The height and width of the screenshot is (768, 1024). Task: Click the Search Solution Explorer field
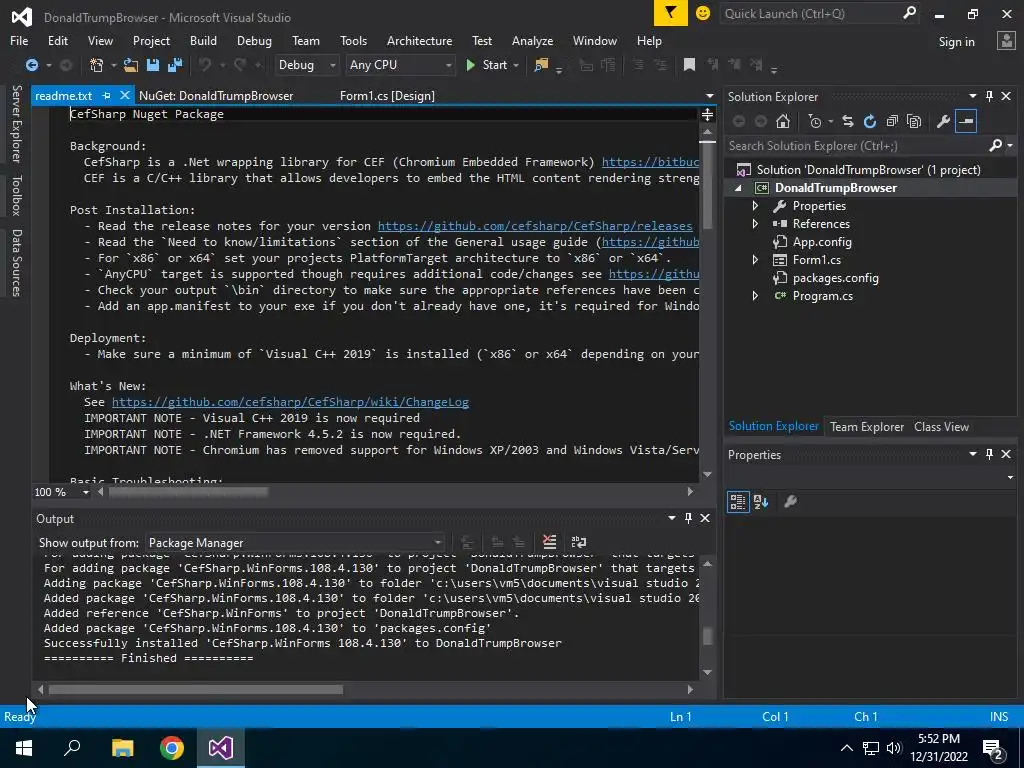(x=856, y=146)
